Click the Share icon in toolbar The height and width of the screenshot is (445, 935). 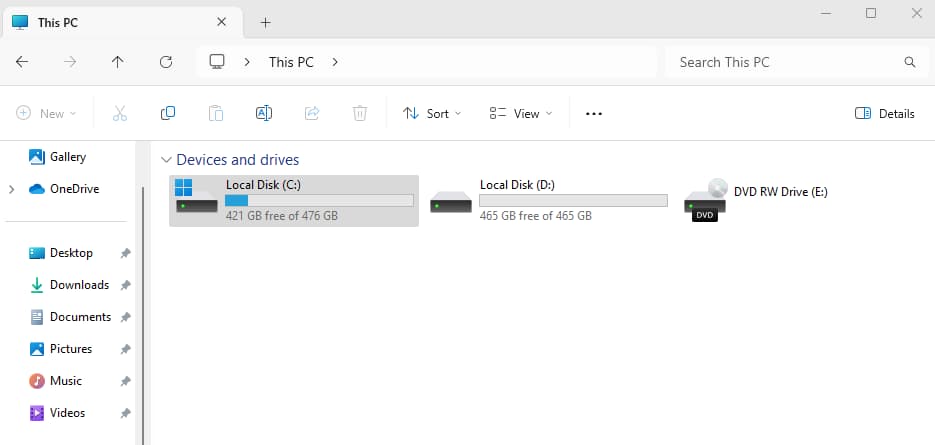coord(312,113)
